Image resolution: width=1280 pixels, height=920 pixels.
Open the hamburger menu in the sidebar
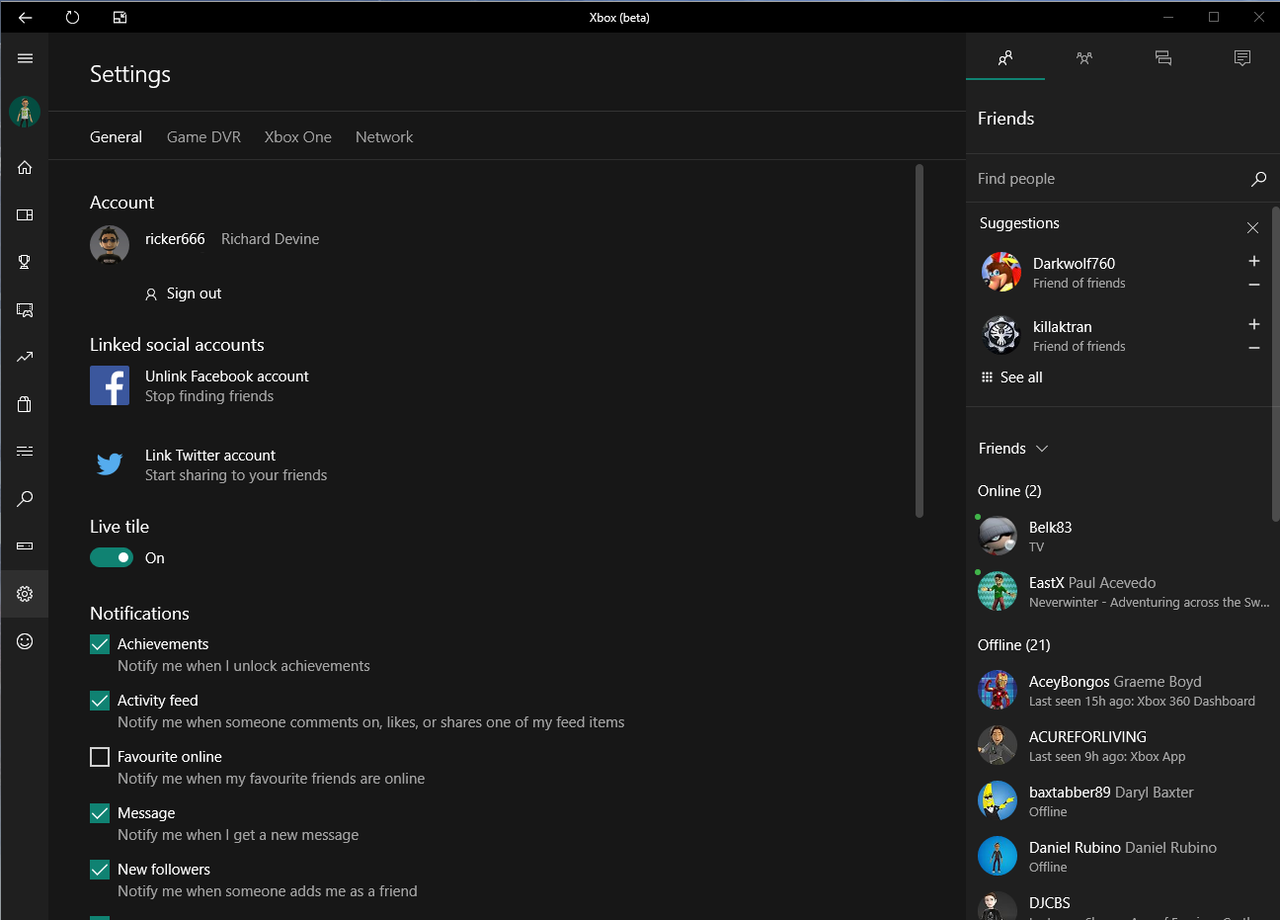(25, 58)
